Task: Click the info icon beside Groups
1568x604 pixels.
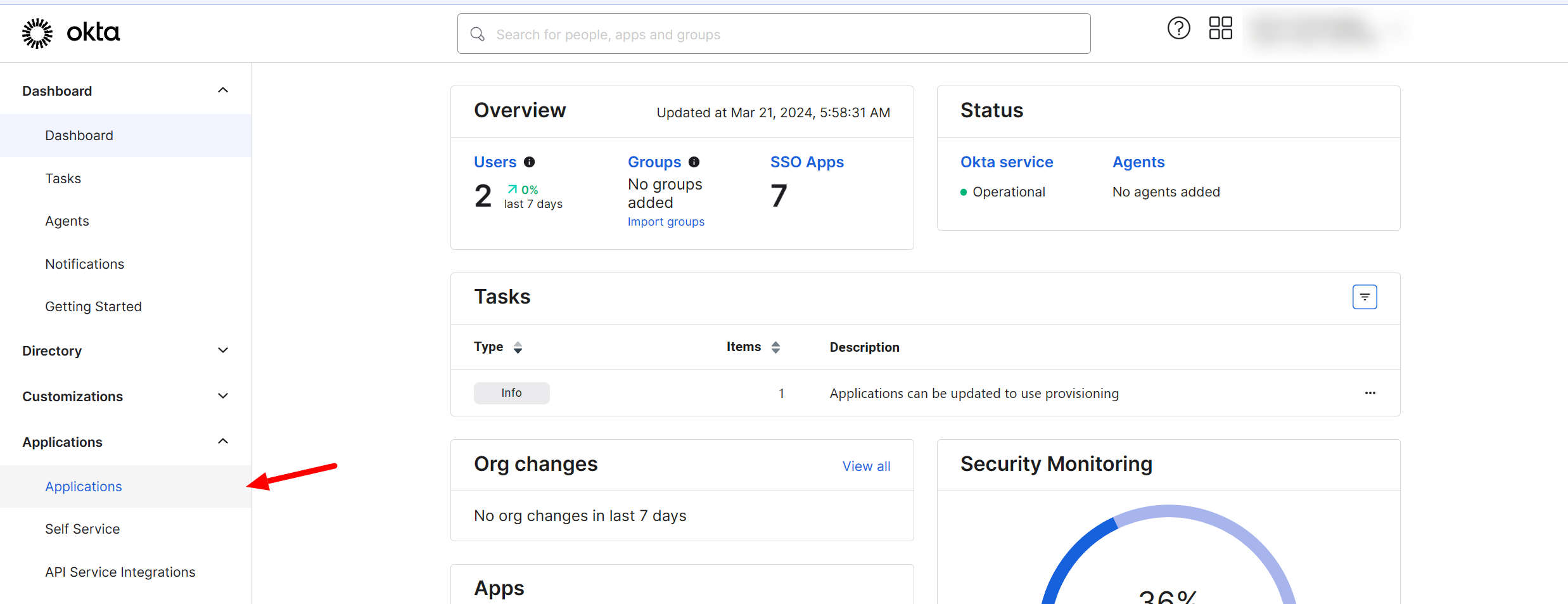Action: tap(694, 162)
